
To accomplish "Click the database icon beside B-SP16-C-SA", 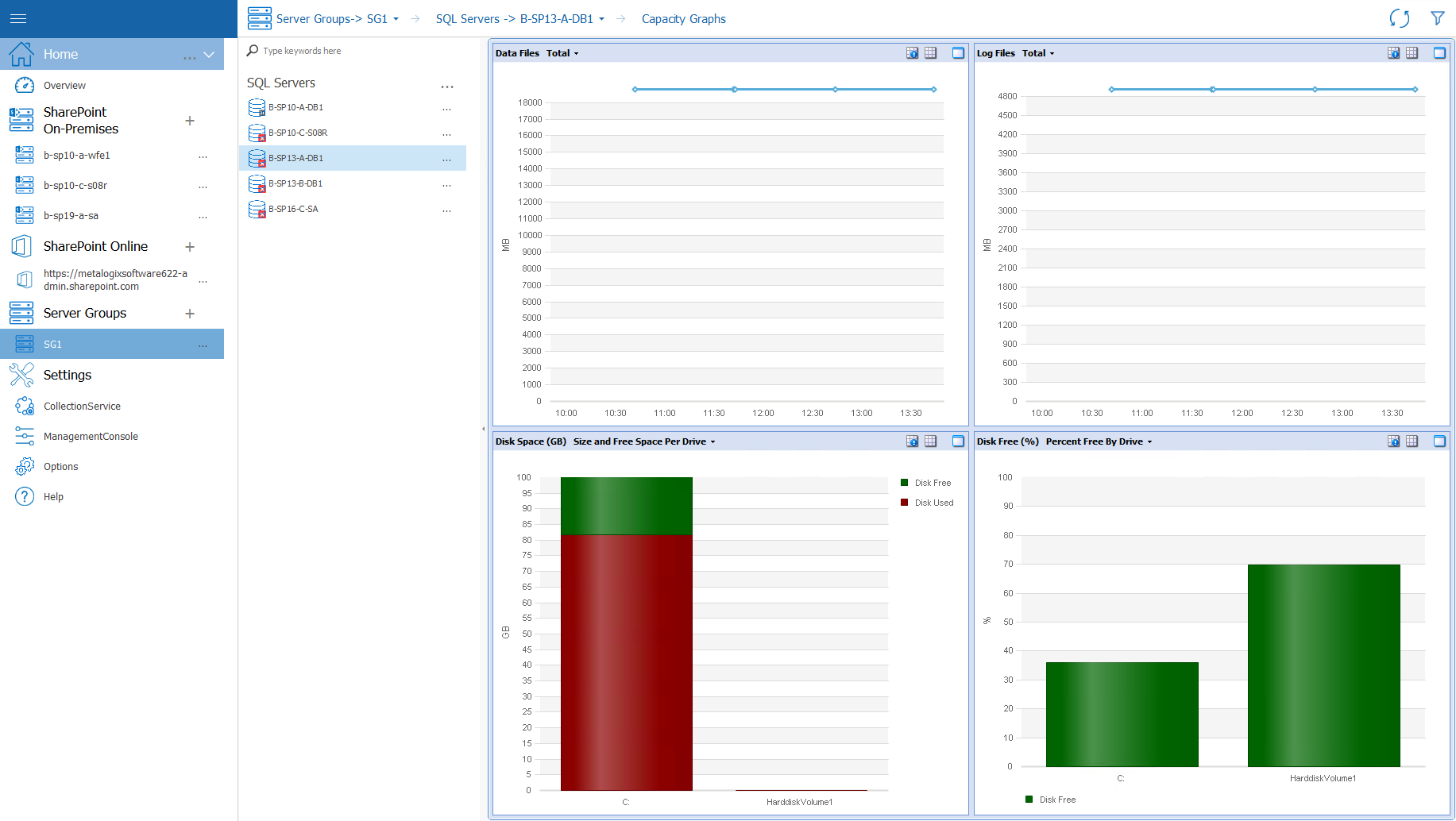I will pyautogui.click(x=256, y=209).
